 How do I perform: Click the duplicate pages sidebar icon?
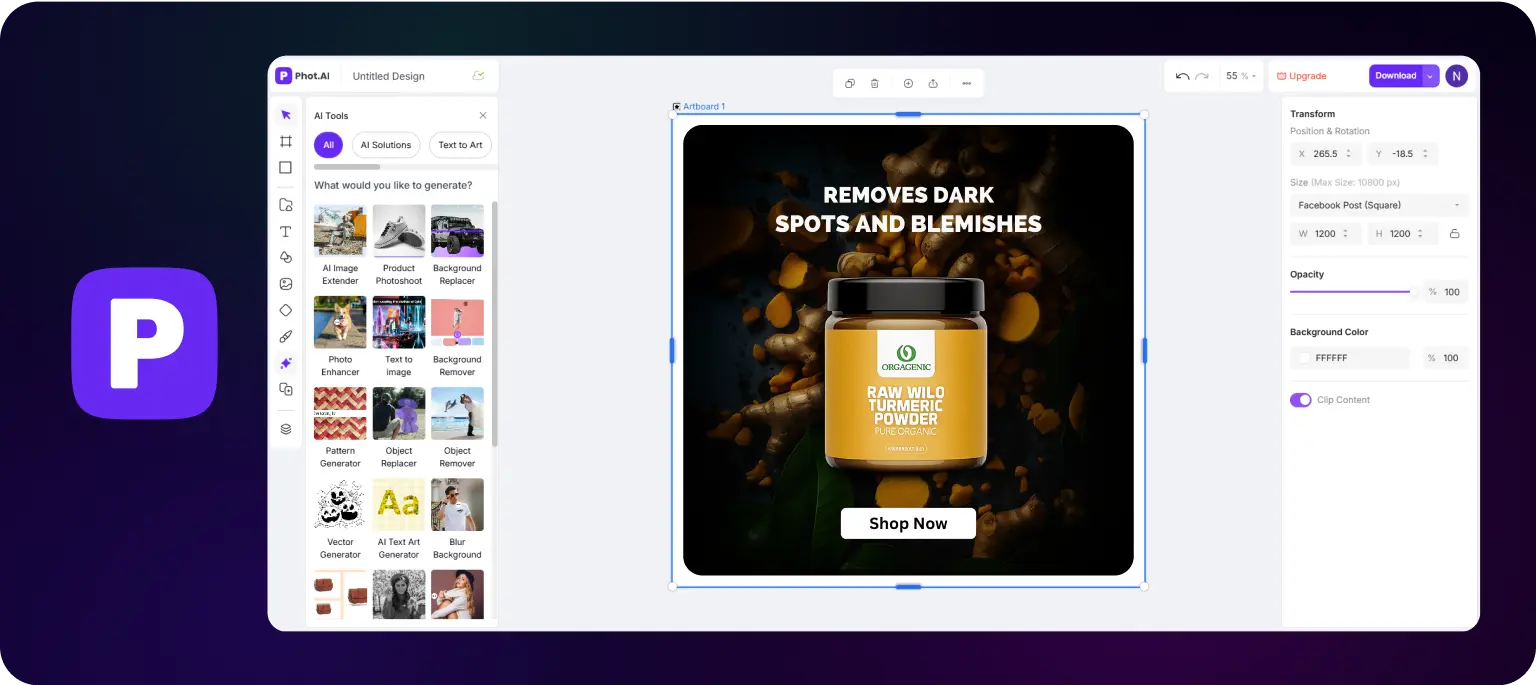(x=285, y=389)
